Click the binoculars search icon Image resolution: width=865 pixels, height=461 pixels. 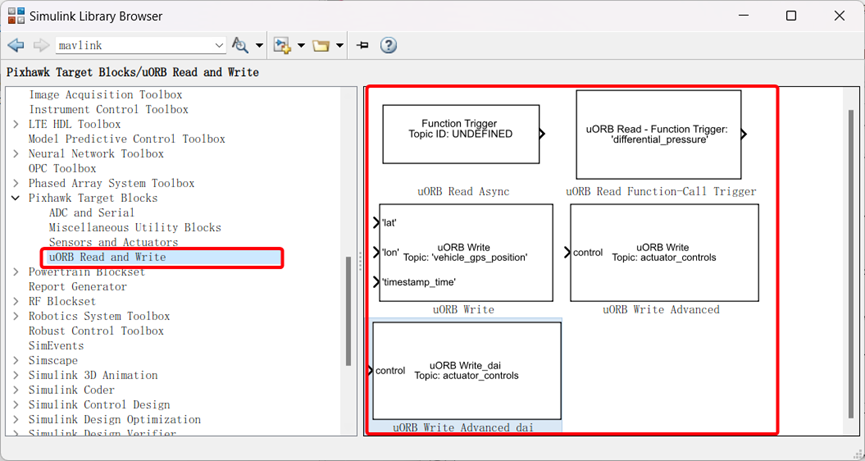240,45
